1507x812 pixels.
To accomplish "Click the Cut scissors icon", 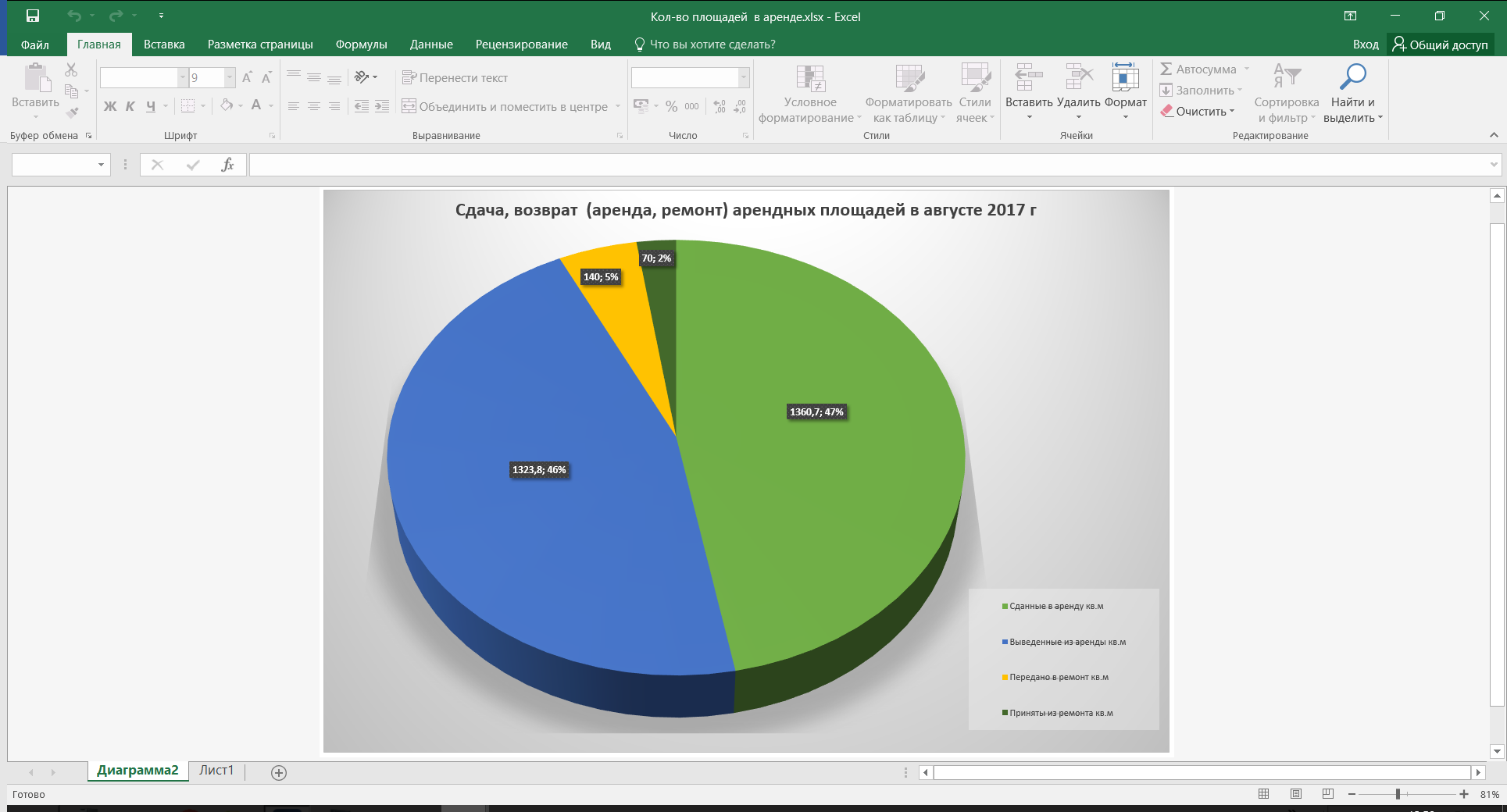I will pos(71,70).
